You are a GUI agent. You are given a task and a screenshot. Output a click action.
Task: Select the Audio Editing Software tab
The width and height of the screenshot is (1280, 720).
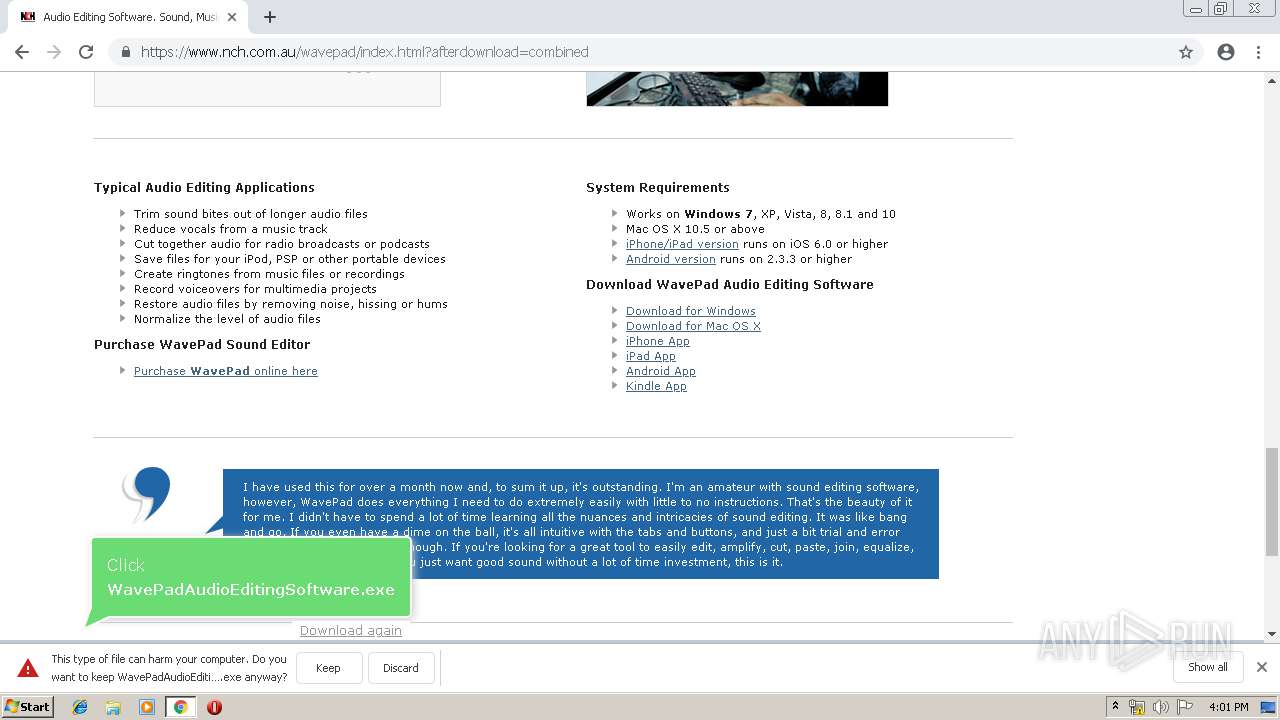click(128, 17)
